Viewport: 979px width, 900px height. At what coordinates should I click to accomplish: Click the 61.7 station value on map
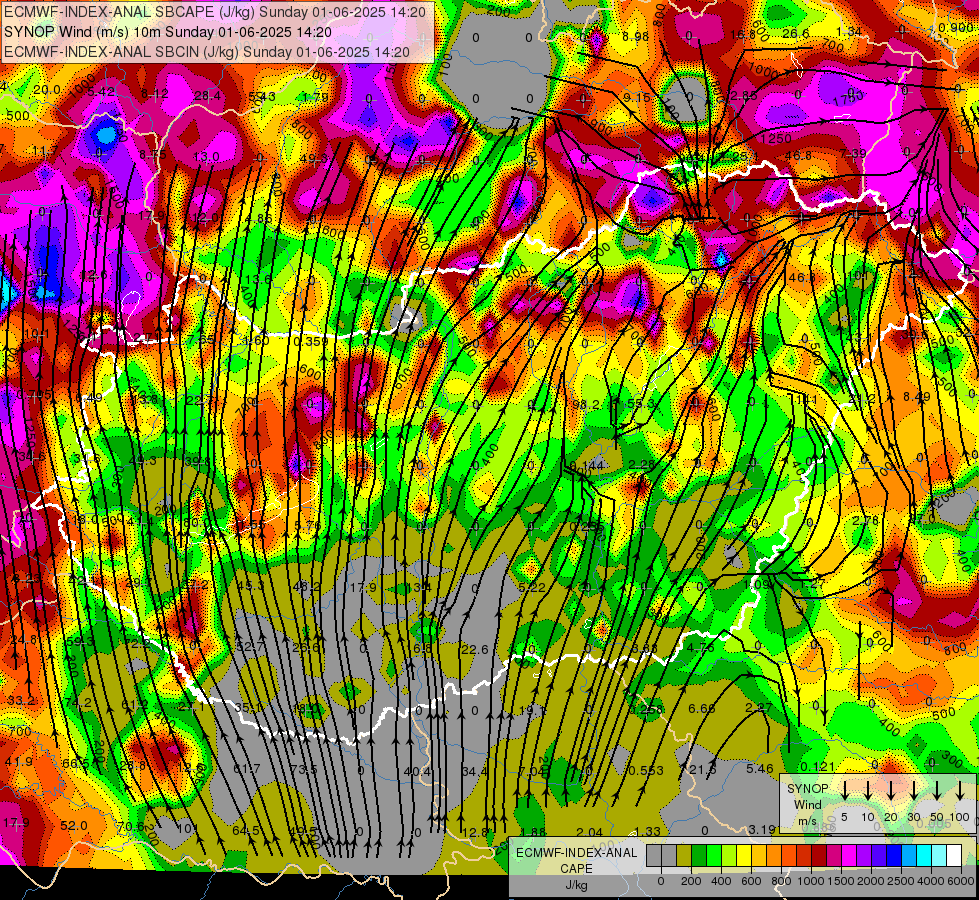pyautogui.click(x=247, y=768)
